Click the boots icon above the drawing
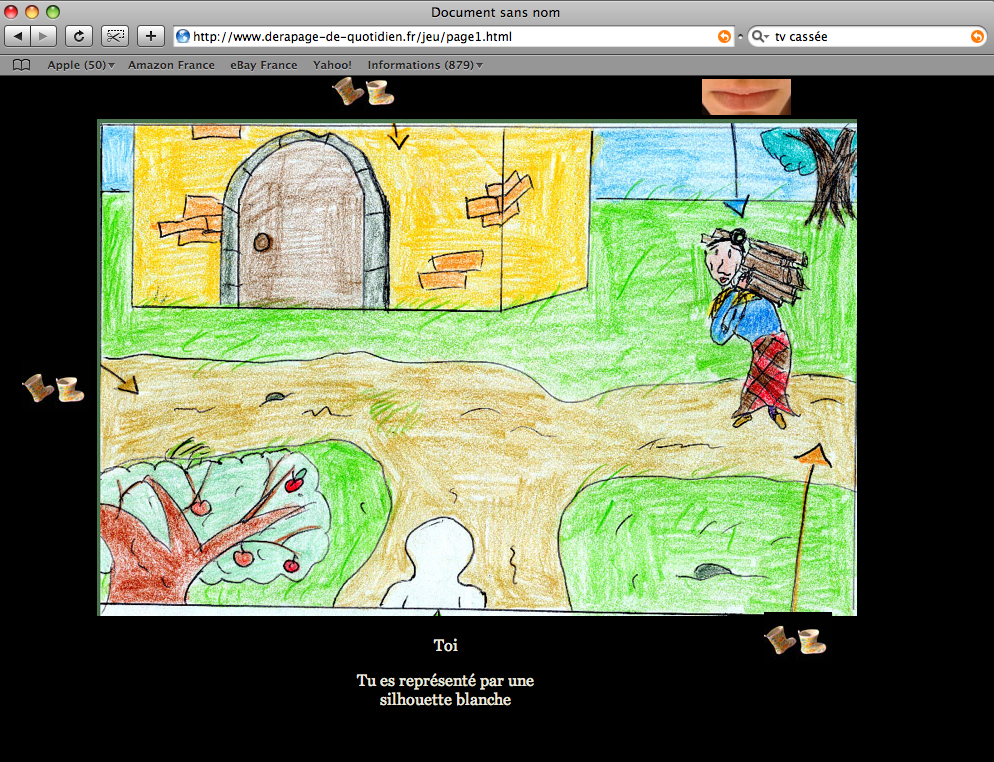Viewport: 994px width, 762px height. pos(363,92)
